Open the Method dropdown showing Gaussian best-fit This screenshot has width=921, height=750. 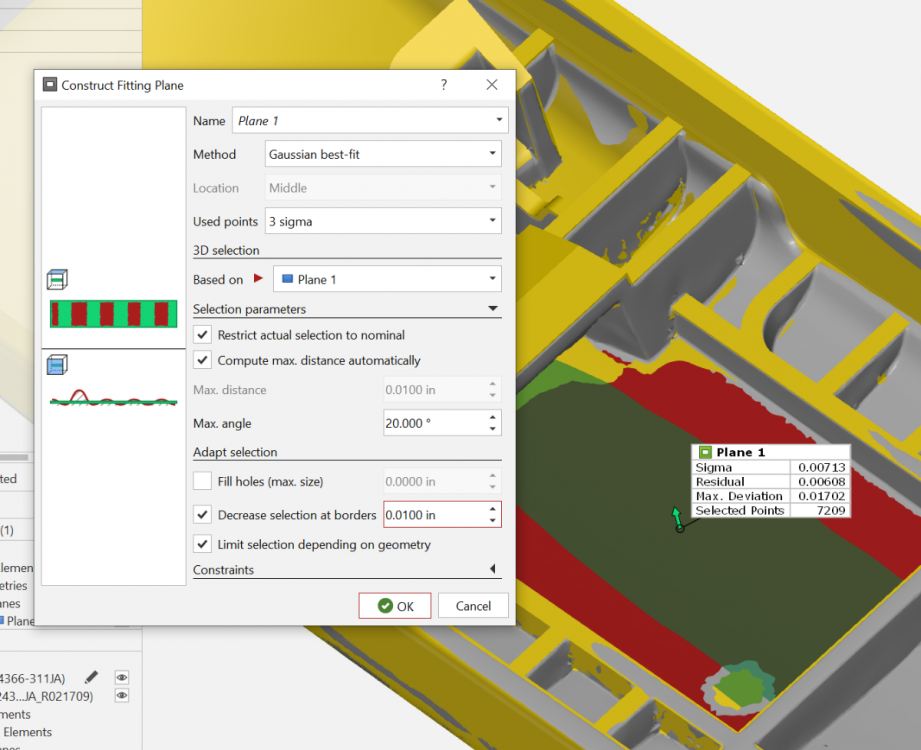click(383, 154)
